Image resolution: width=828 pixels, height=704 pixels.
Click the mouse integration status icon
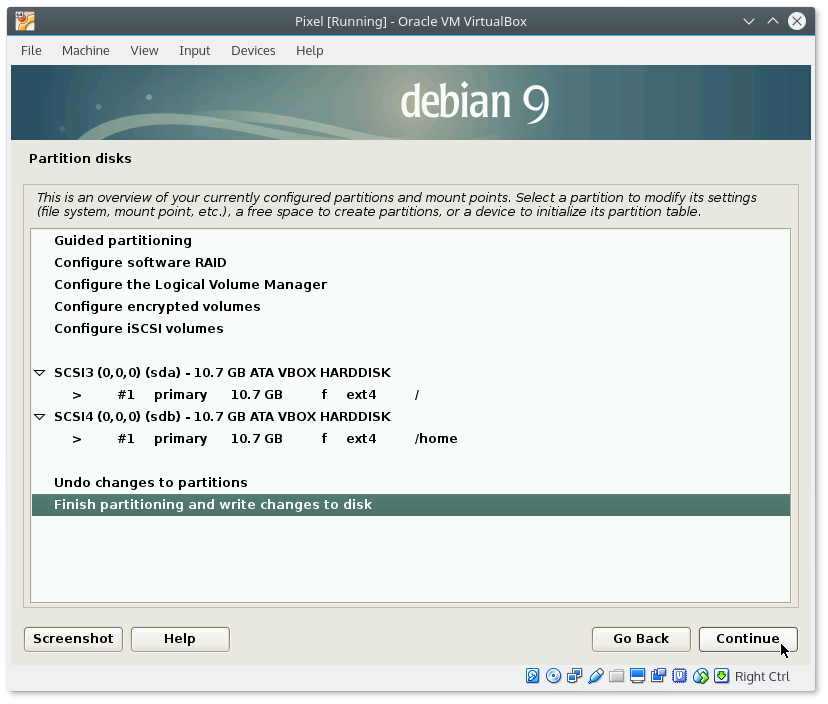click(701, 676)
